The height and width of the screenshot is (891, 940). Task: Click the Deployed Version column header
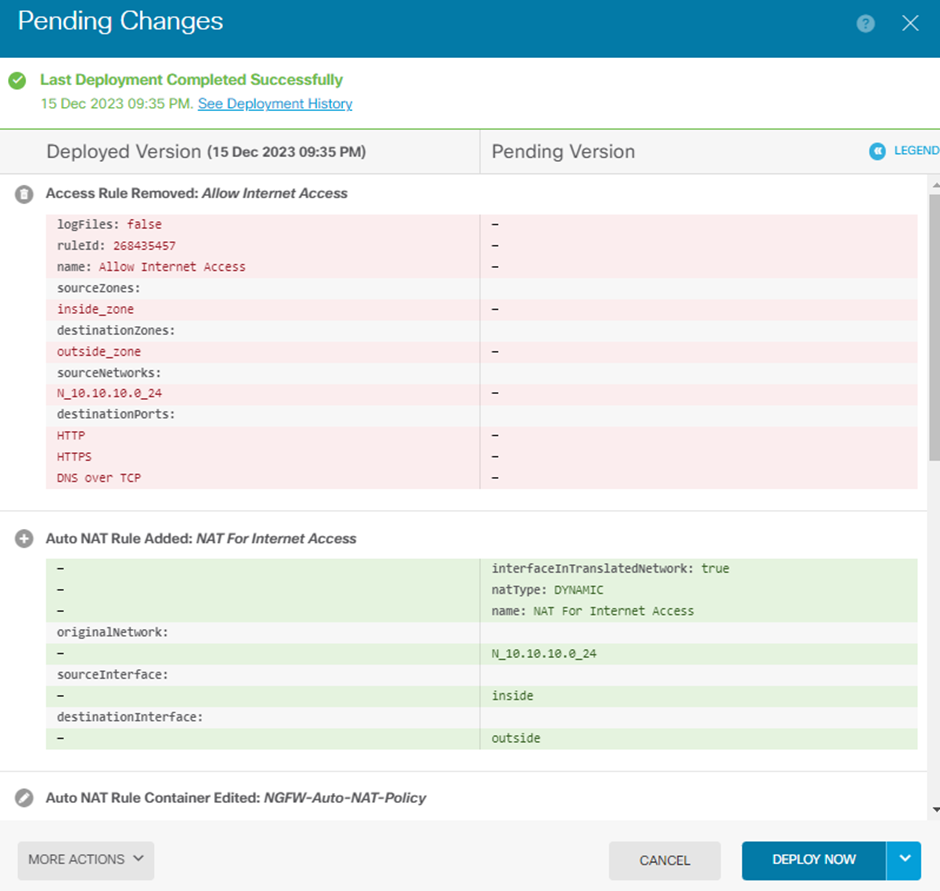point(206,152)
